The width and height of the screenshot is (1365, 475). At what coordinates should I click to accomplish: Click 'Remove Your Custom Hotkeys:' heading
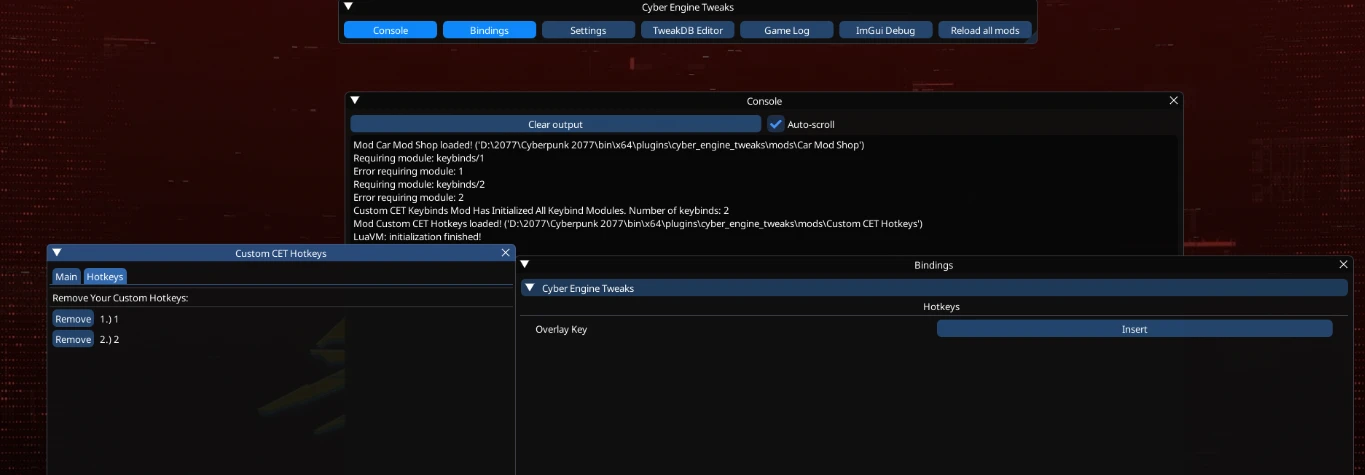click(x=120, y=298)
